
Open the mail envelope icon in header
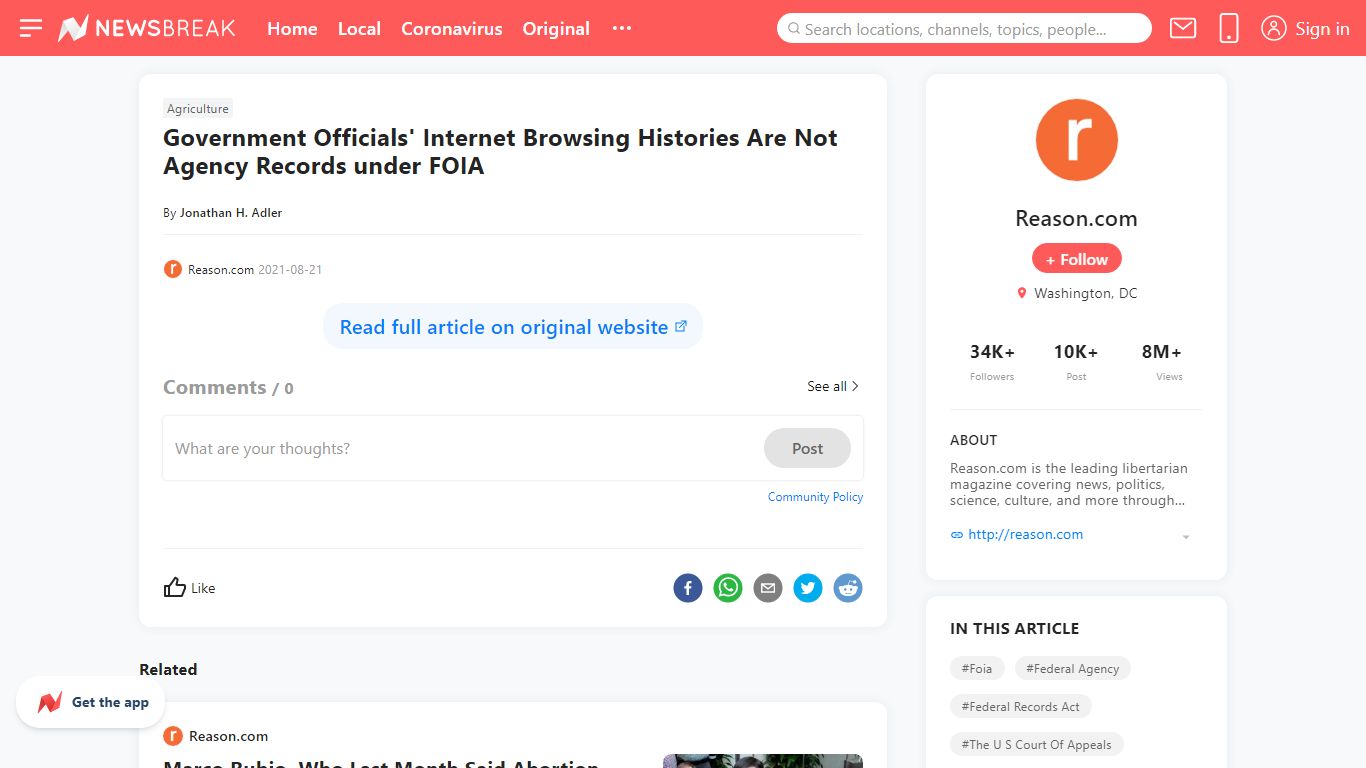pyautogui.click(x=1183, y=28)
